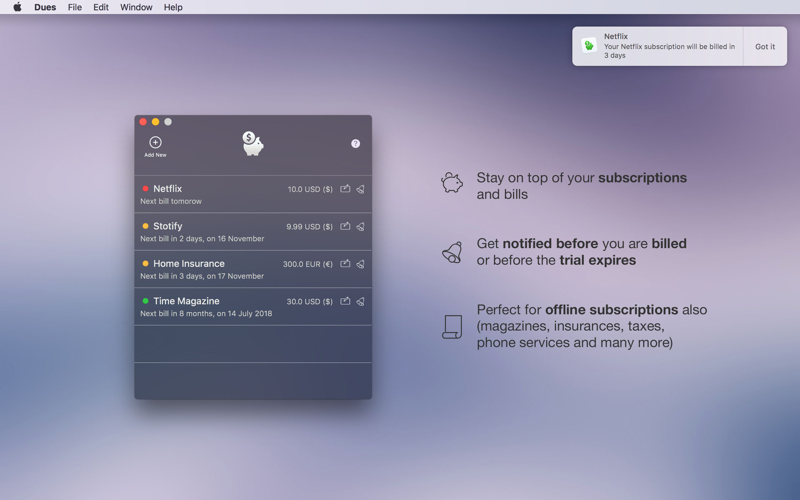
Task: Open the help question mark icon
Action: coord(356,144)
